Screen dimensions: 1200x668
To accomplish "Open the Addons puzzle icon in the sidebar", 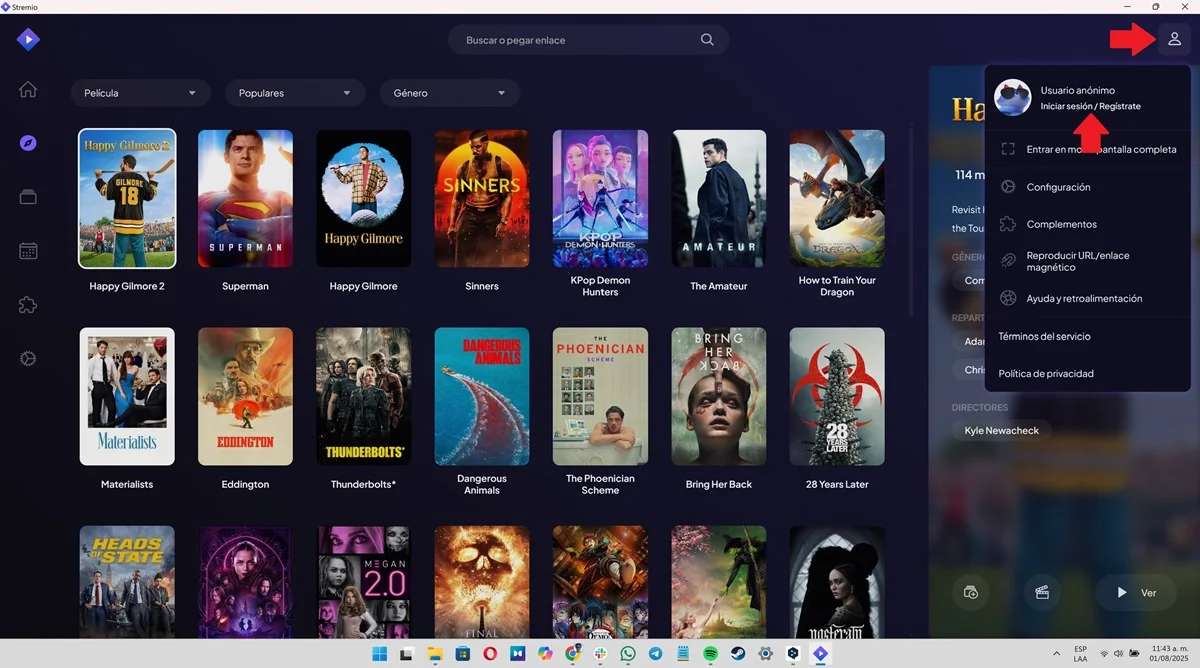I will [28, 305].
